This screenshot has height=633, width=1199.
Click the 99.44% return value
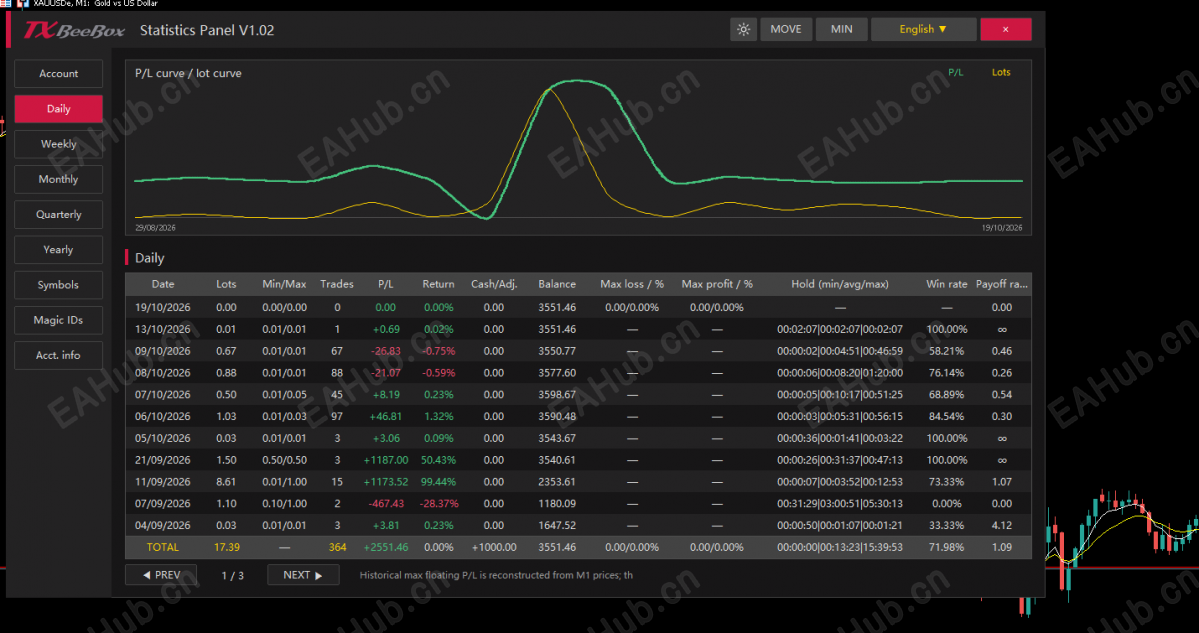pyautogui.click(x=439, y=482)
